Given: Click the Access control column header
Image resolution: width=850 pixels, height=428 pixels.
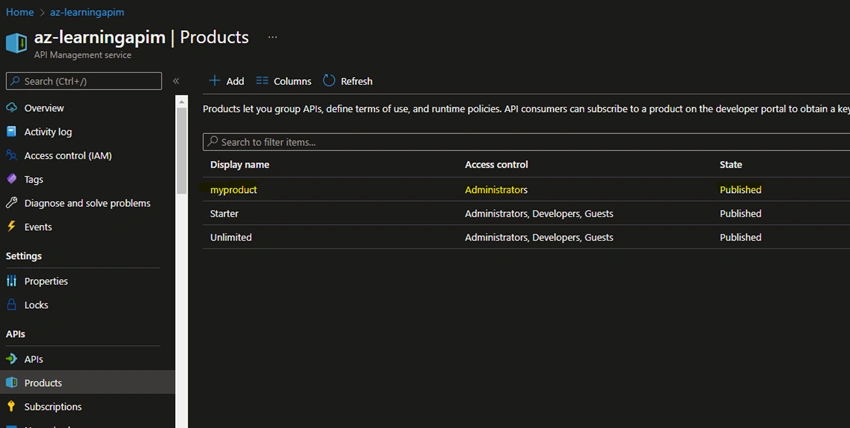Looking at the screenshot, I should [x=496, y=165].
